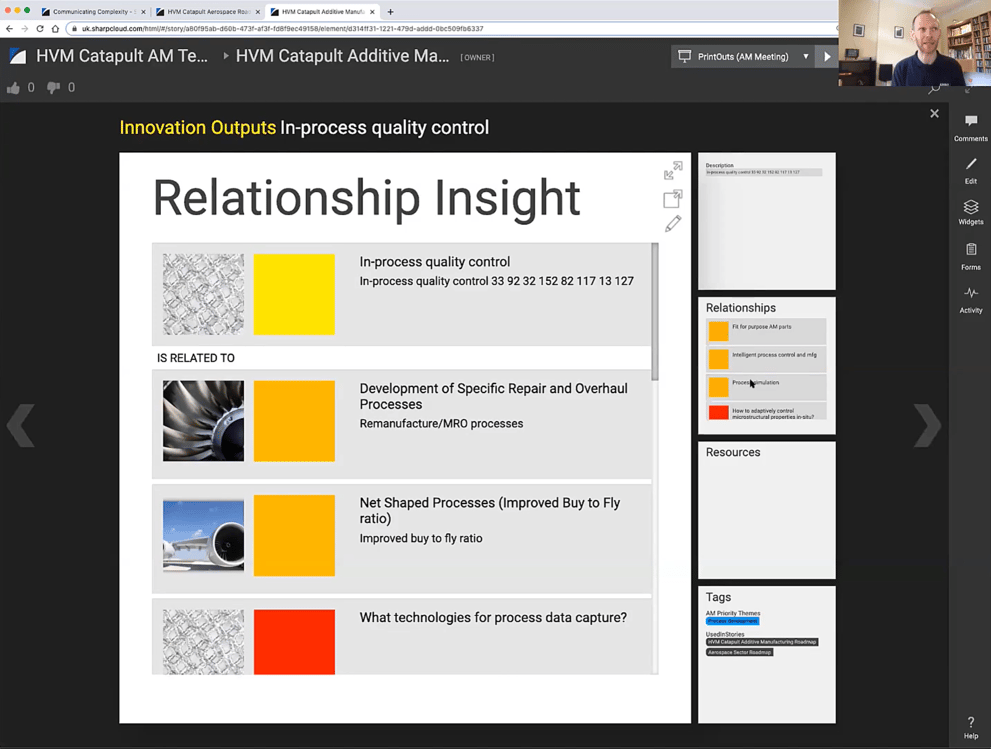Go to the previous item with left chevron
This screenshot has height=749, width=991.
pyautogui.click(x=21, y=426)
